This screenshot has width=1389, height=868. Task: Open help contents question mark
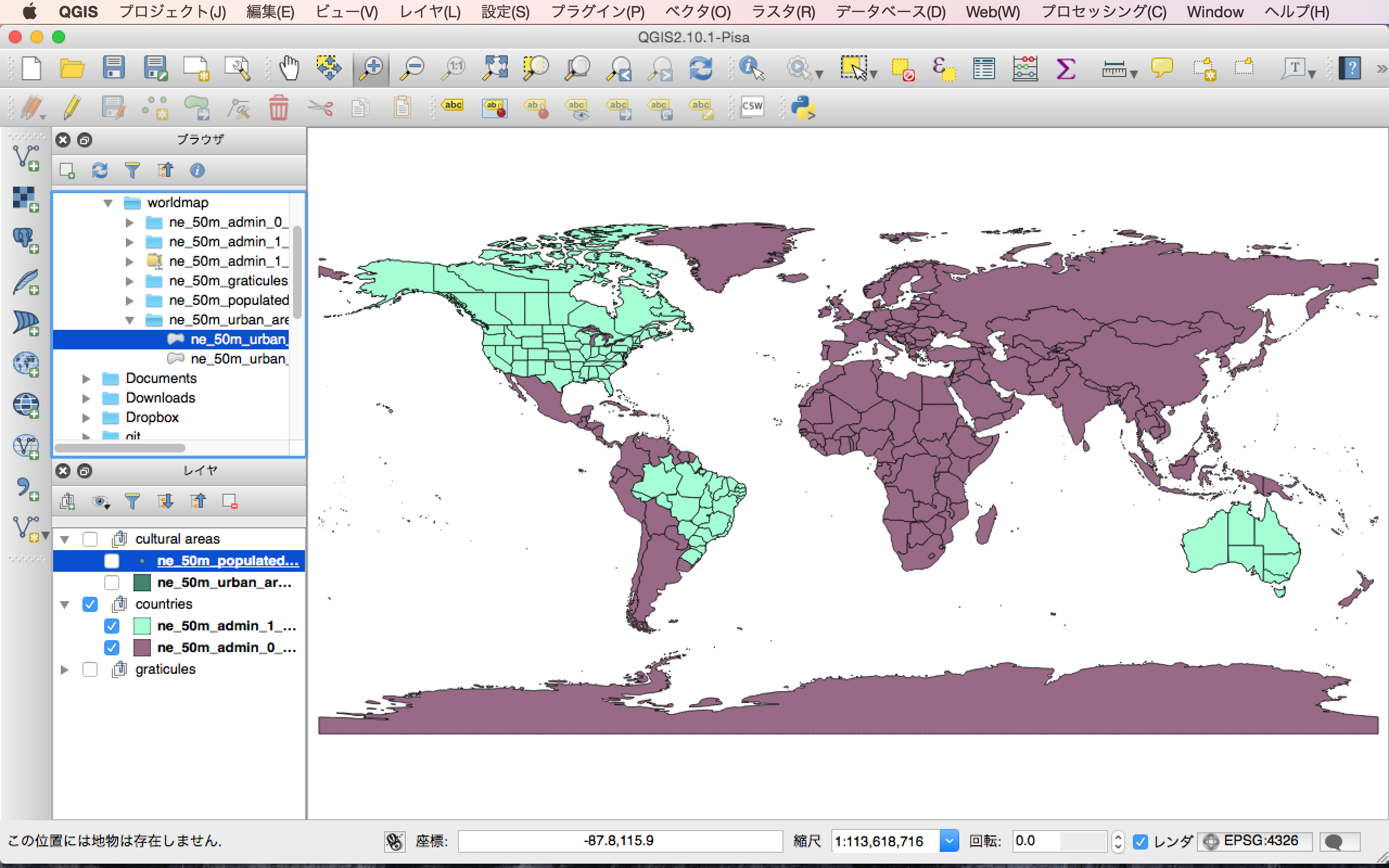1350,68
